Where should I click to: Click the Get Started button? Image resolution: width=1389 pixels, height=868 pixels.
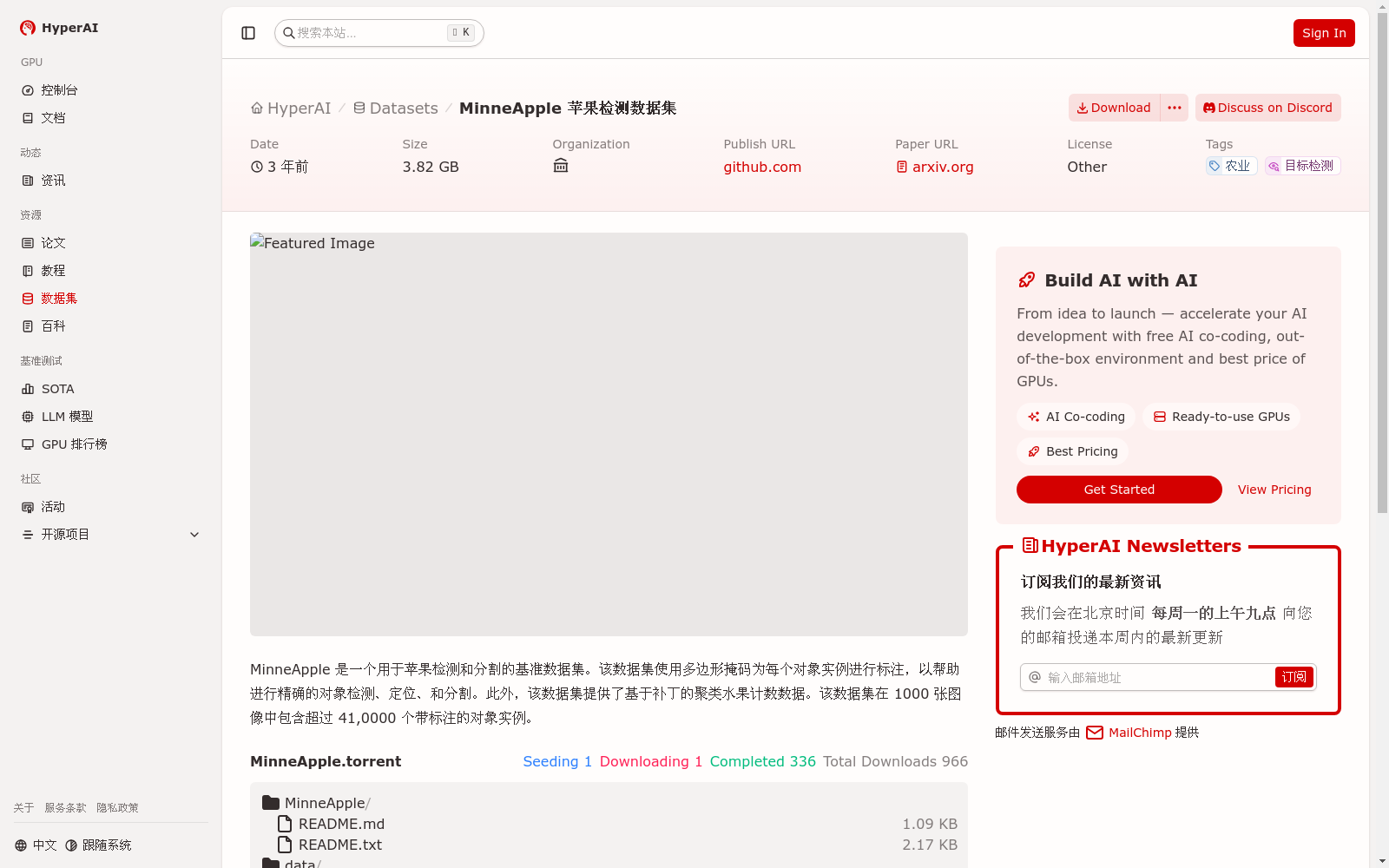tap(1119, 490)
